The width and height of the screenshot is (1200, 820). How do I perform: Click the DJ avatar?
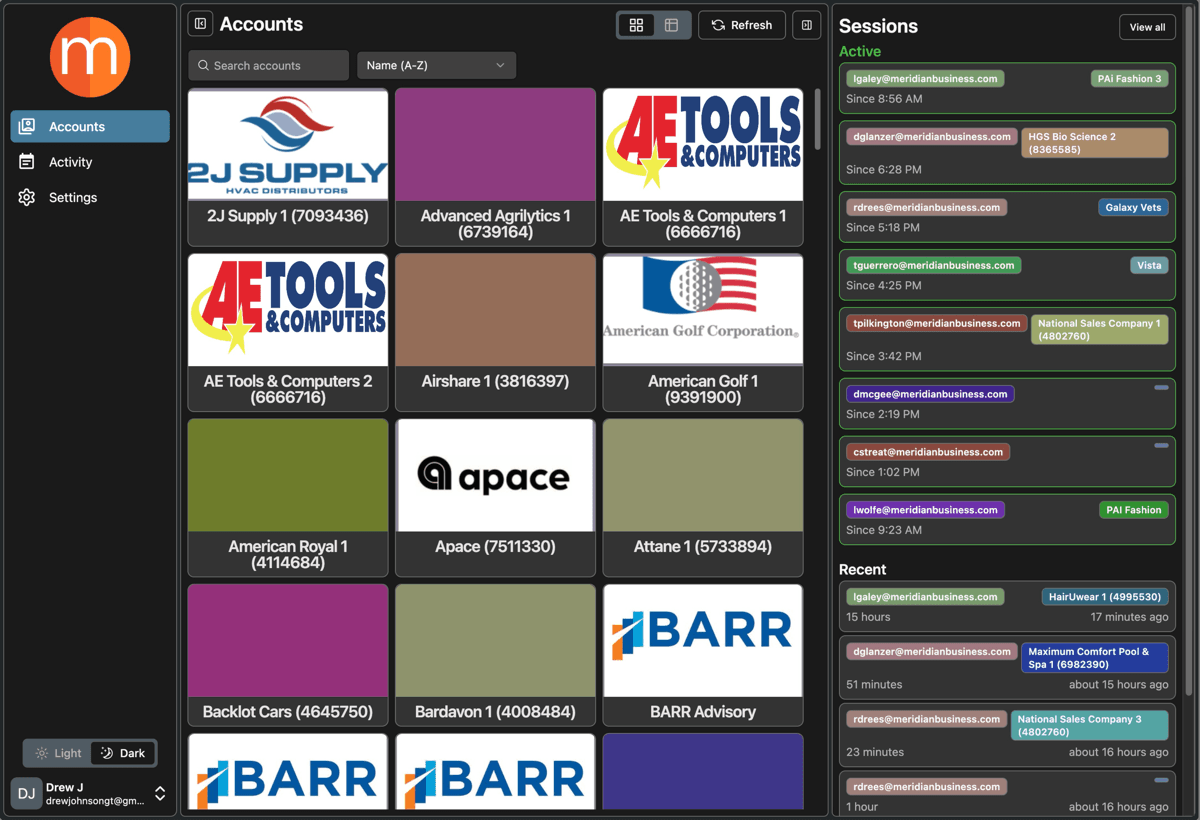coord(27,794)
